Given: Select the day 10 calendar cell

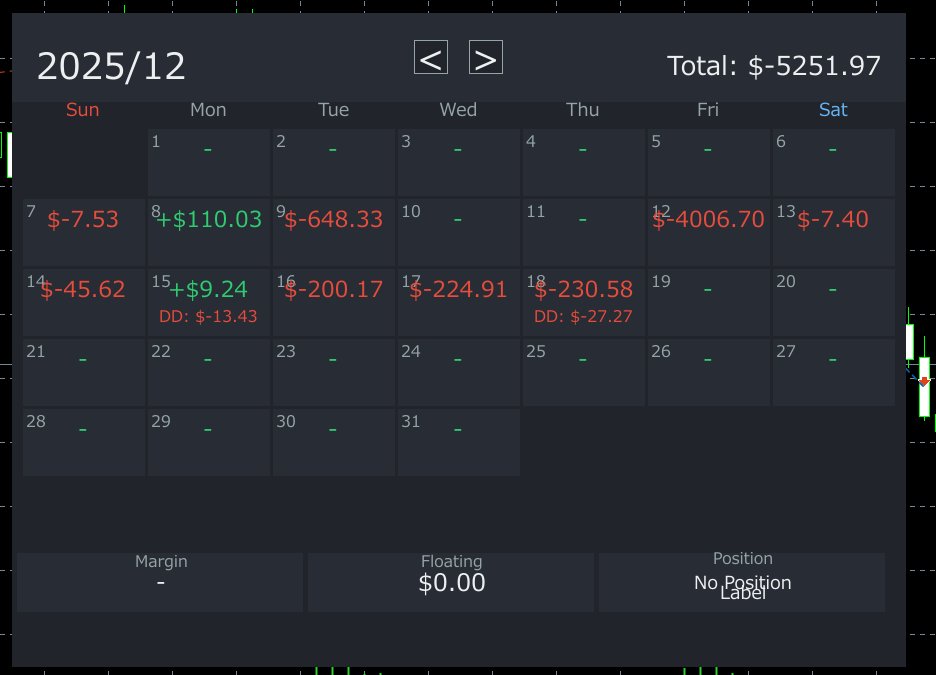Looking at the screenshot, I should pos(459,232).
